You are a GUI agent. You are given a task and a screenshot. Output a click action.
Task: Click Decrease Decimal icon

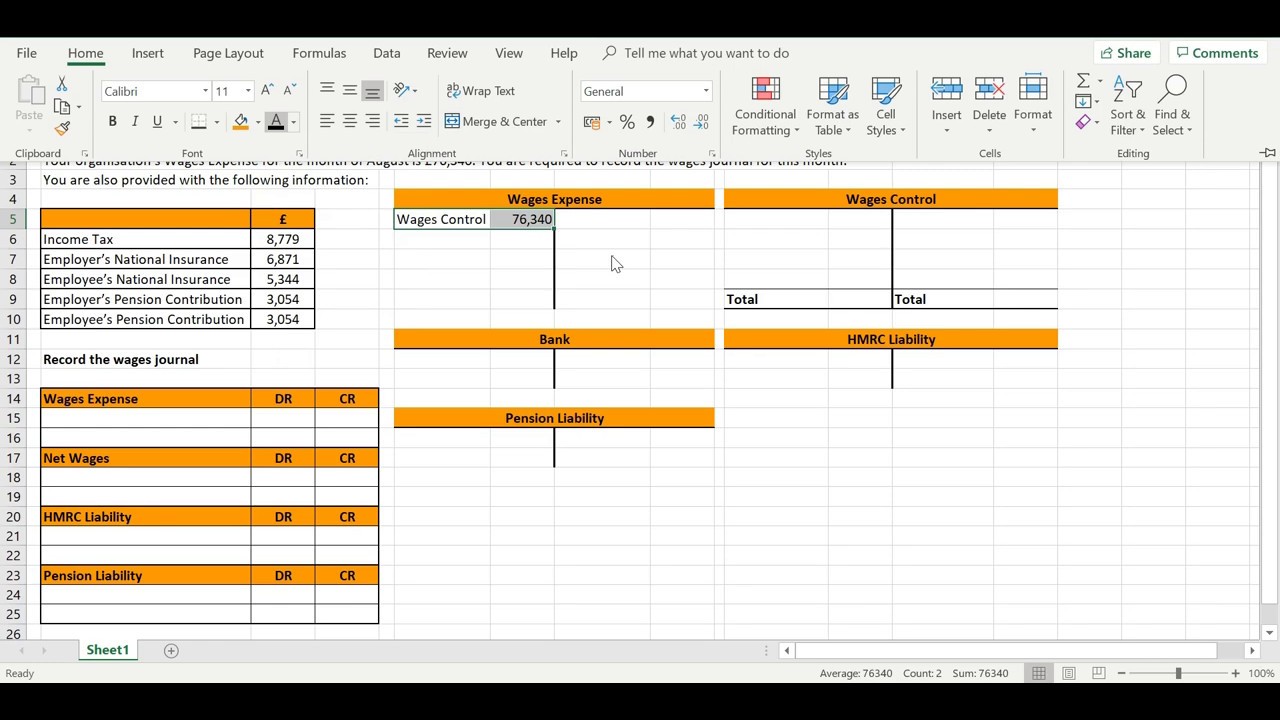[x=701, y=122]
